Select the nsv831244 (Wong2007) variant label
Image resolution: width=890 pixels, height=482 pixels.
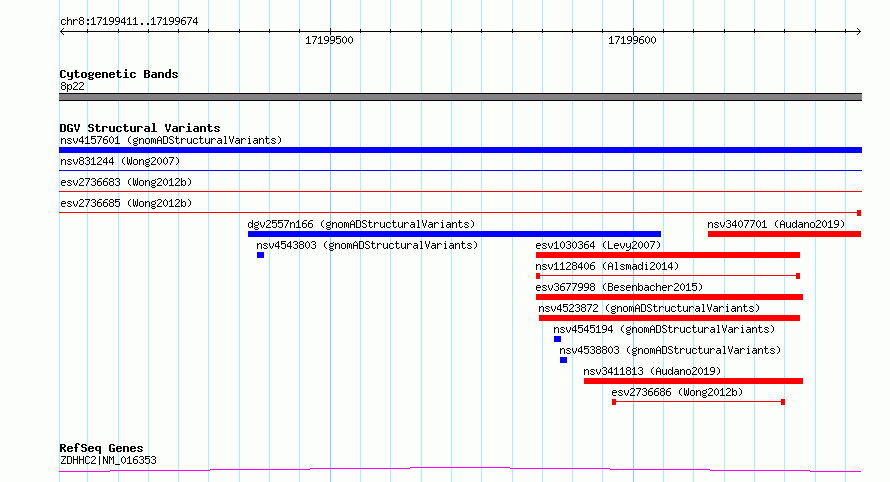120,161
